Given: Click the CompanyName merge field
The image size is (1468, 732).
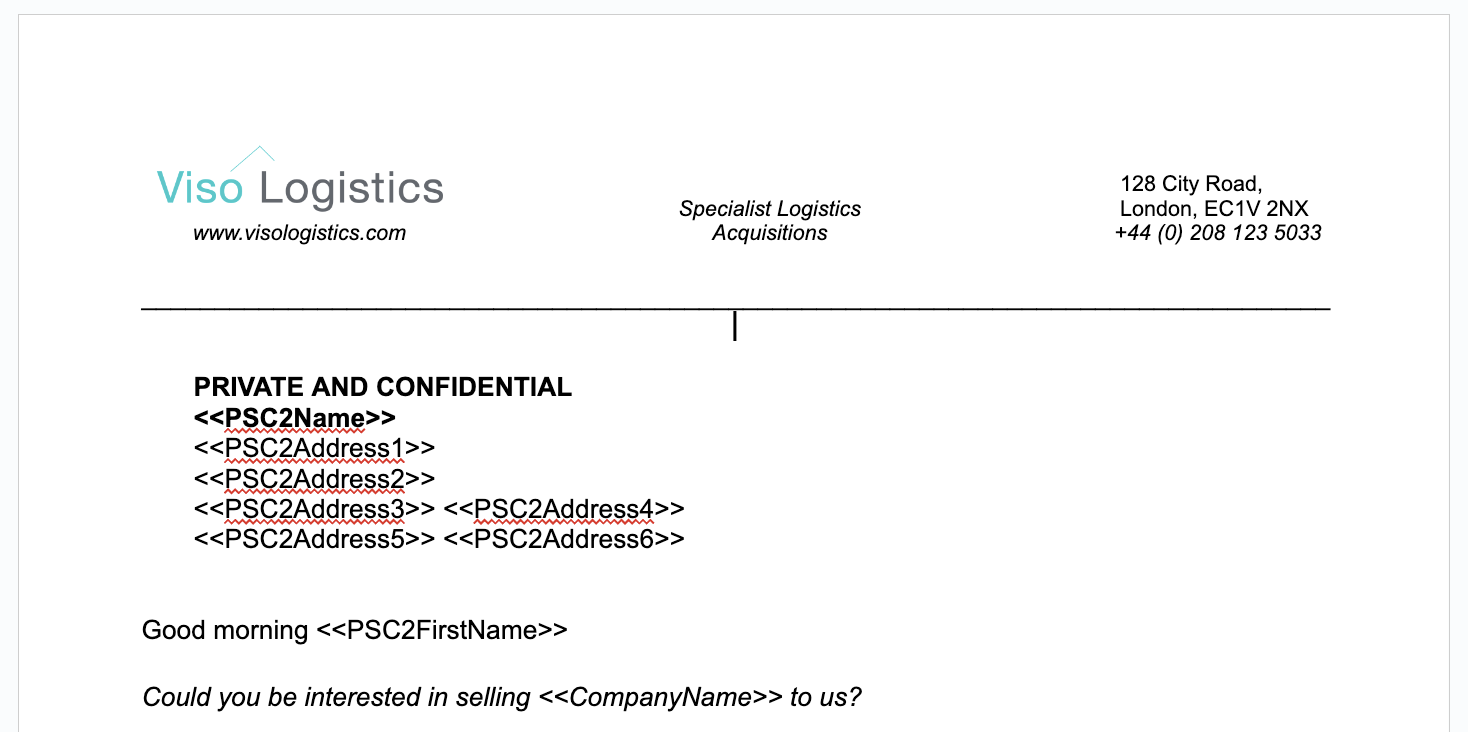Looking at the screenshot, I should point(661,697).
